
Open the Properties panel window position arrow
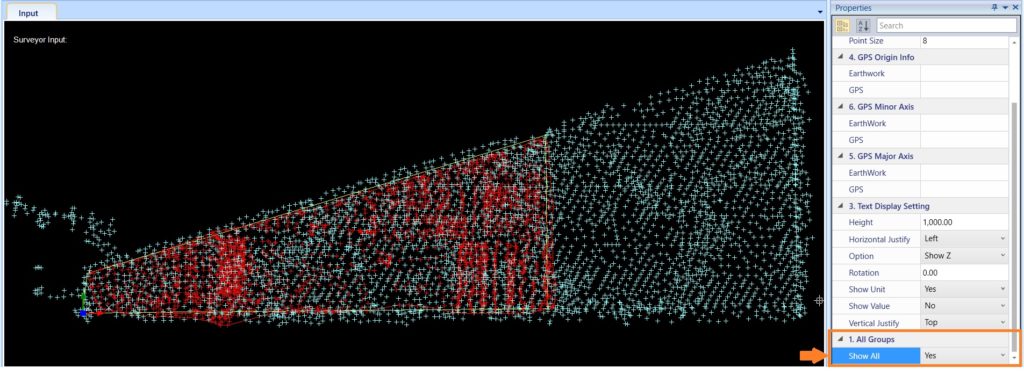(x=1005, y=7)
